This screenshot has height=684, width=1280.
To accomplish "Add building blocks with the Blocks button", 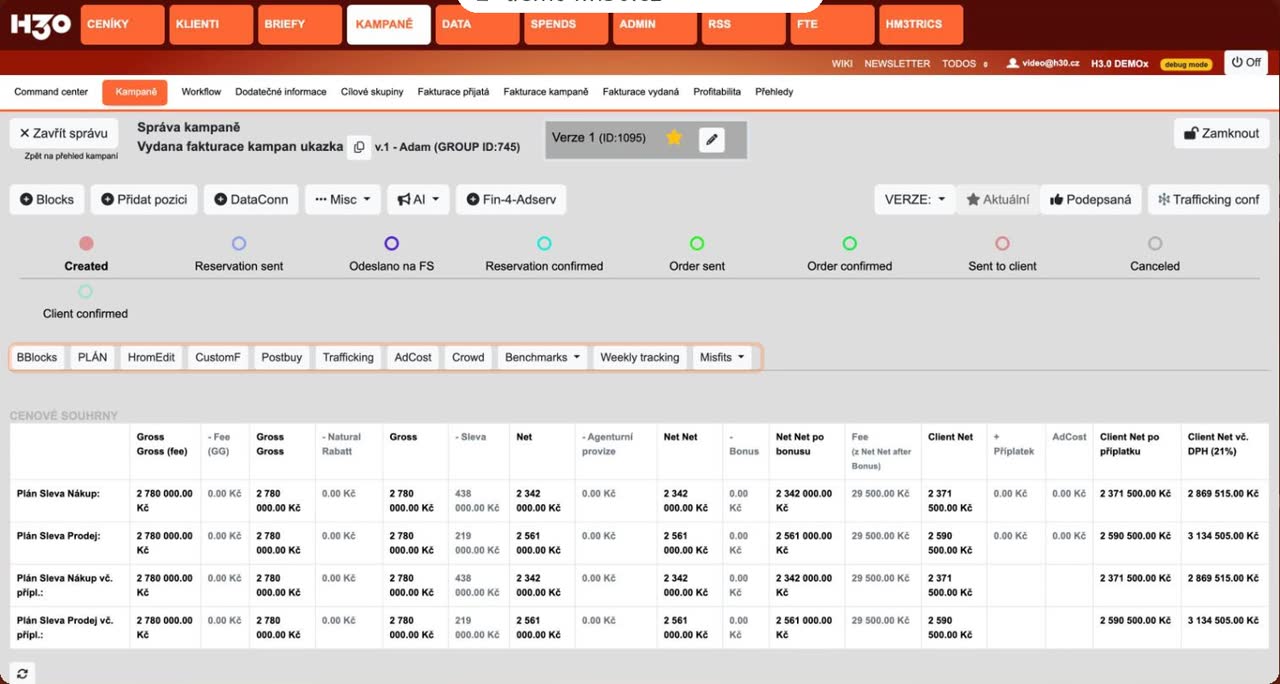I will pos(47,199).
